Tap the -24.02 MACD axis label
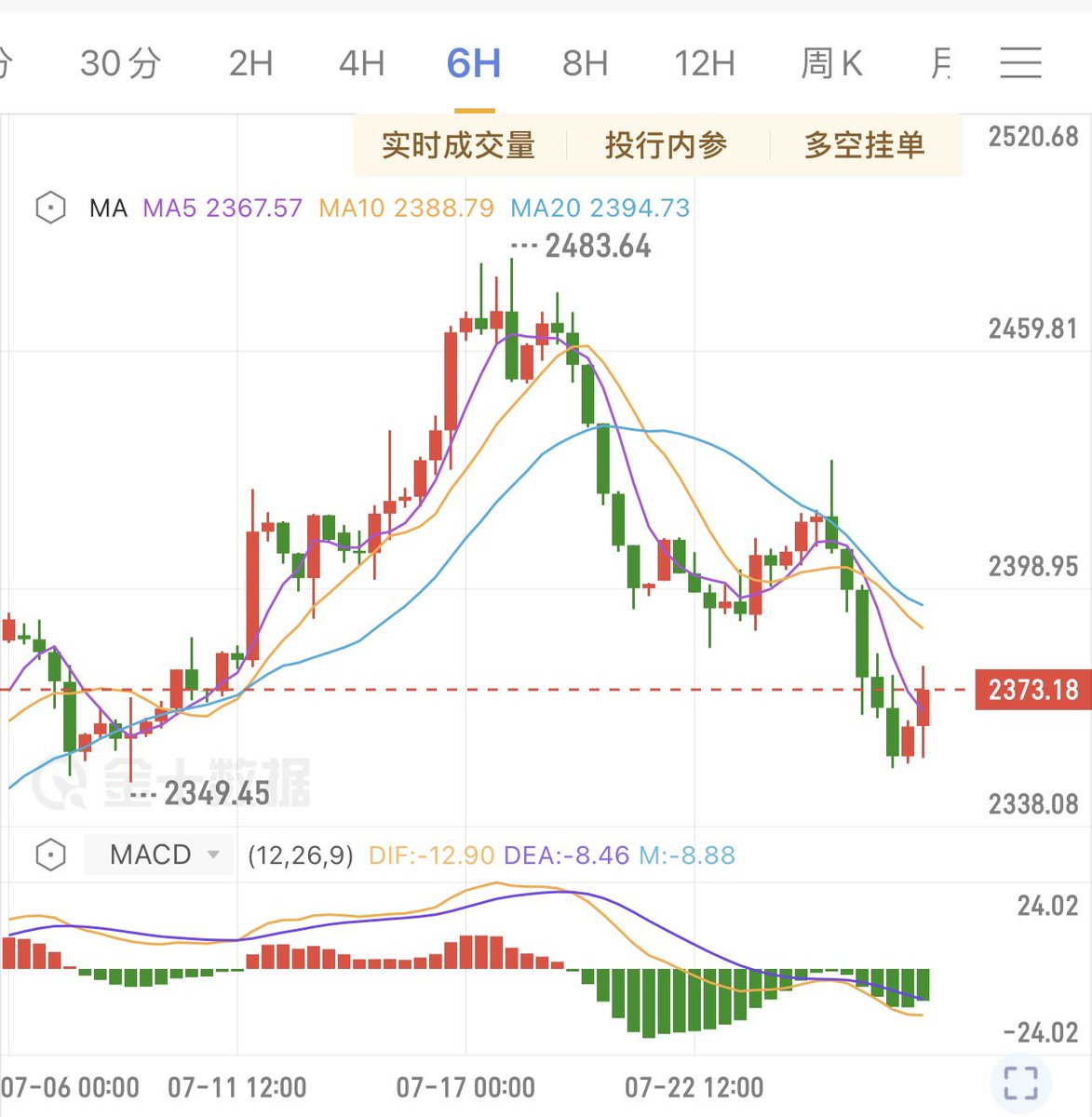The width and height of the screenshot is (1092, 1117). click(x=1041, y=1032)
